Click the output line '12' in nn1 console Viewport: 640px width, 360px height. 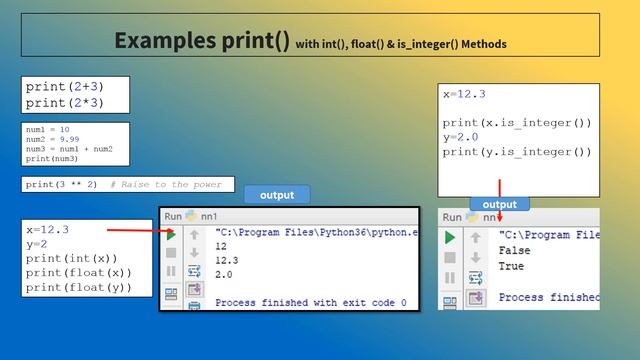click(x=221, y=247)
